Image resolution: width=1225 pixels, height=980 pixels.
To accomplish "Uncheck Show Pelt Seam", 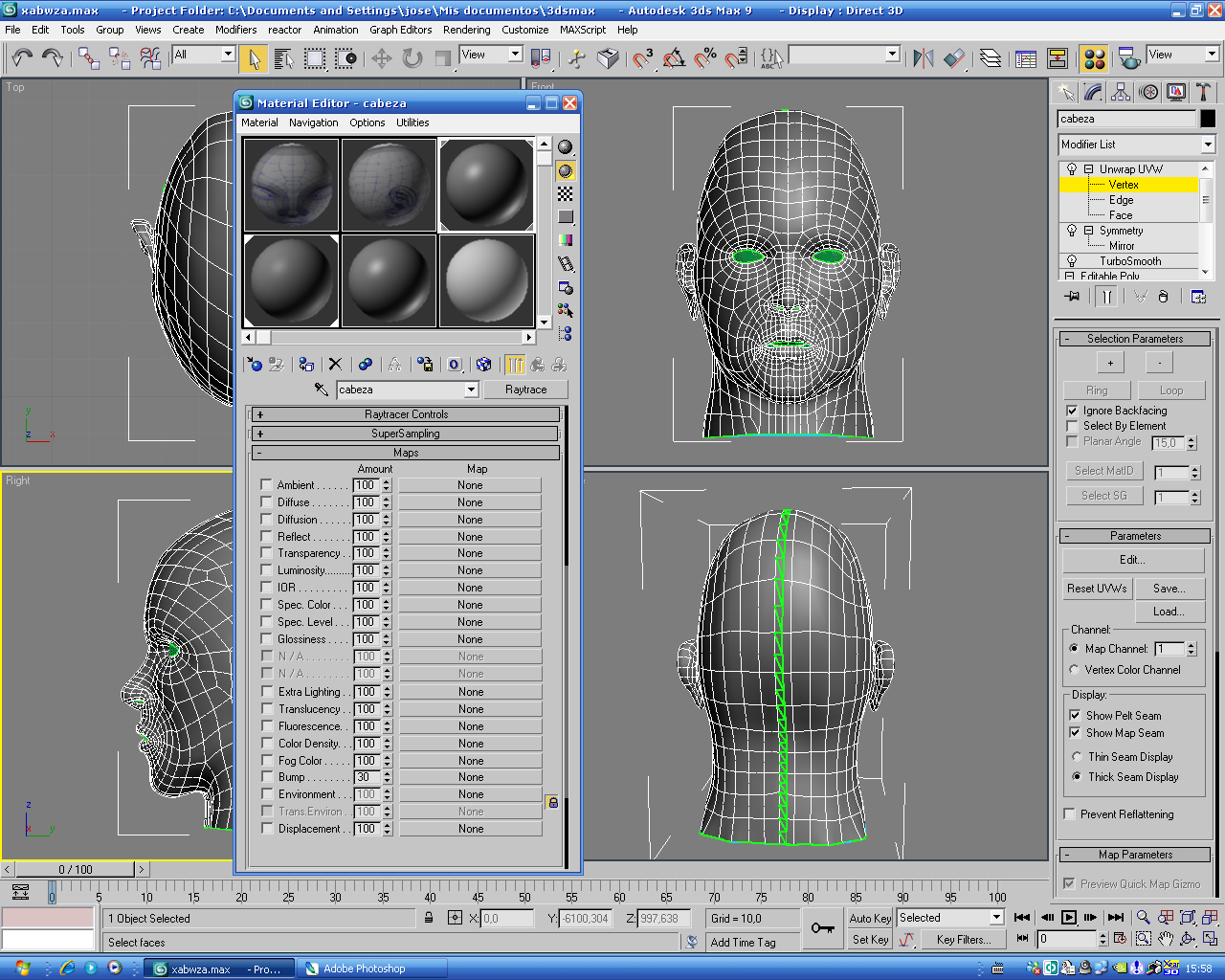I will click(1075, 715).
